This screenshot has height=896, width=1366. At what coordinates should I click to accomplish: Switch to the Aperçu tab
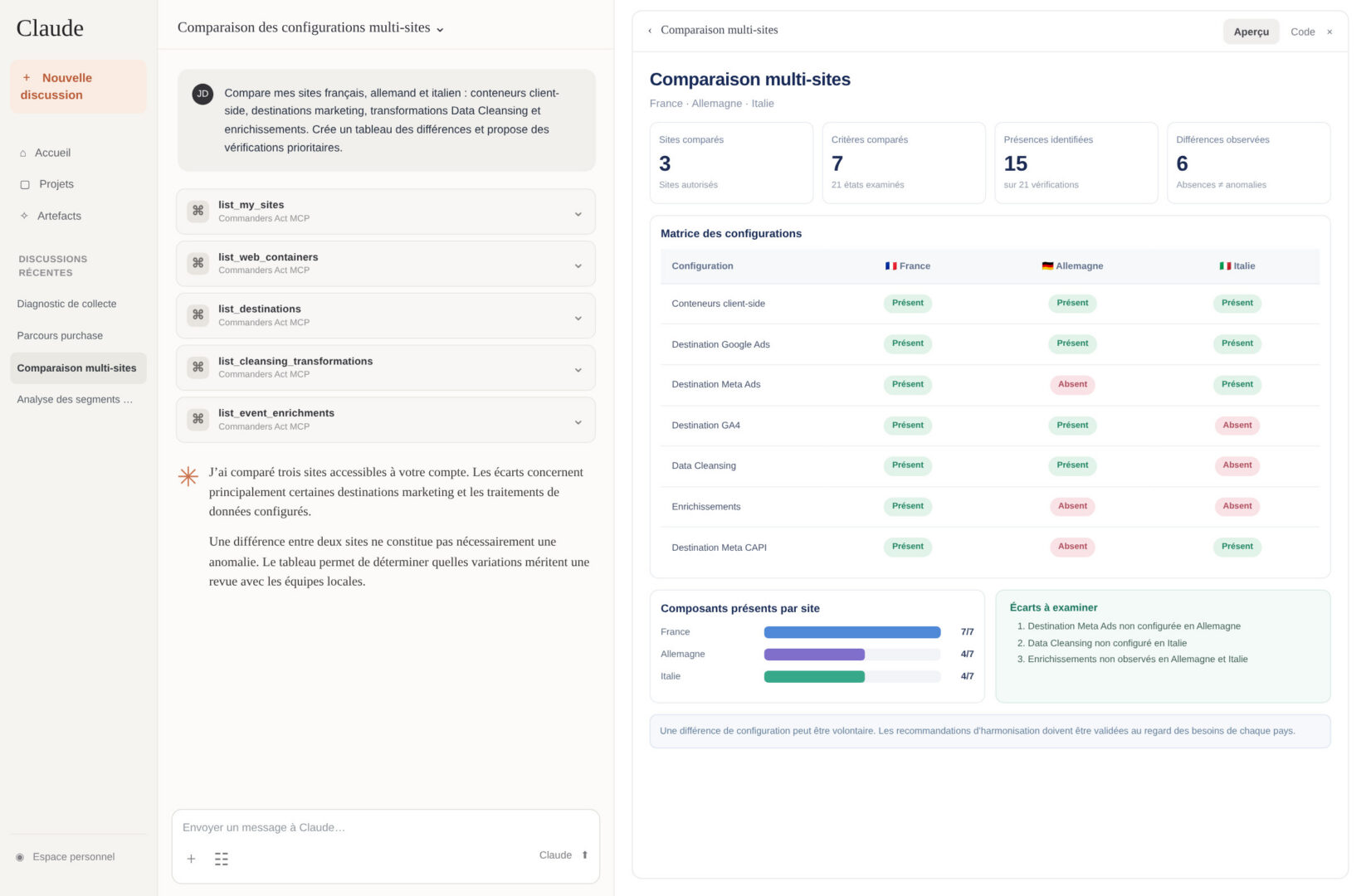coord(1251,32)
